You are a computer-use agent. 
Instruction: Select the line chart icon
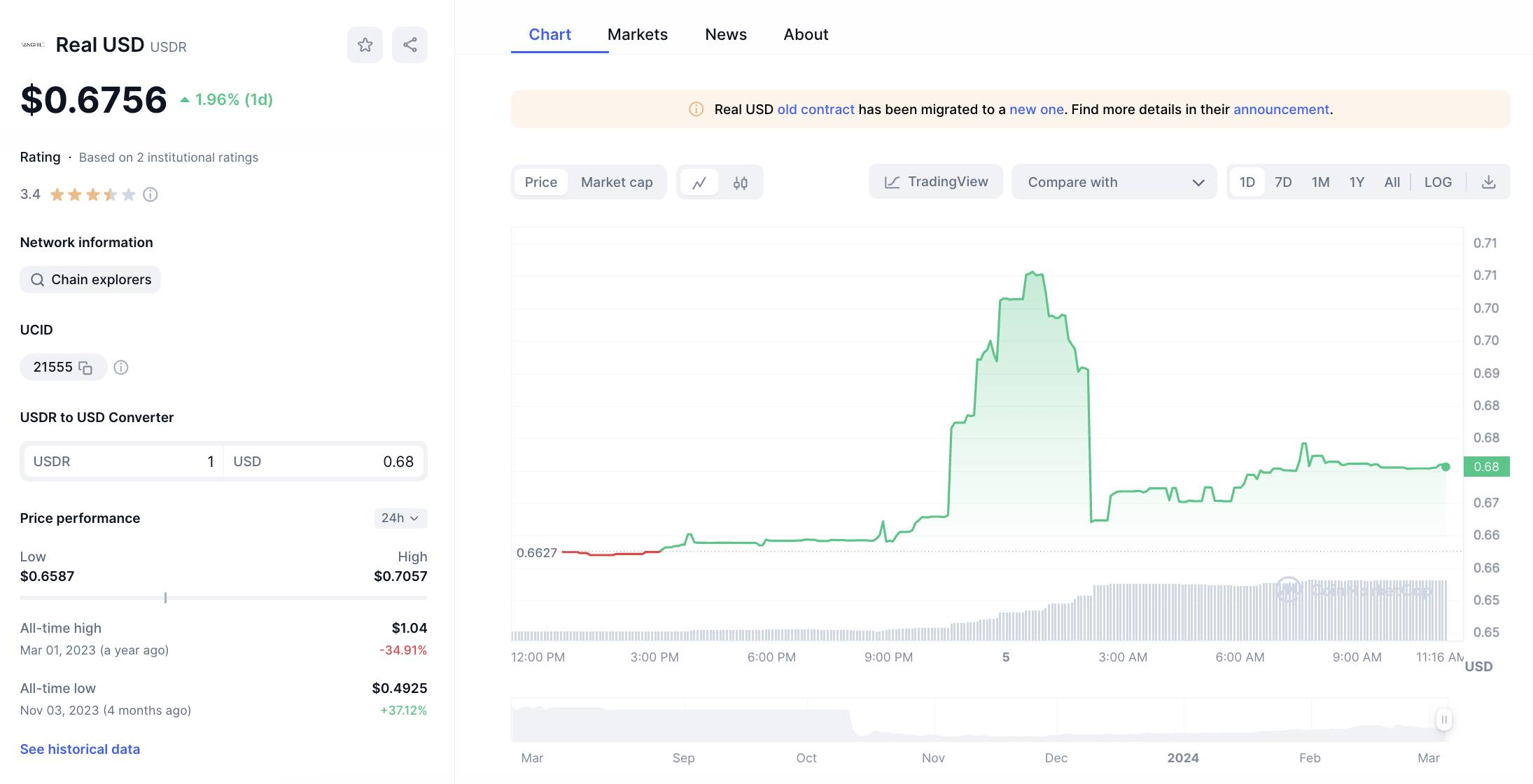click(699, 183)
